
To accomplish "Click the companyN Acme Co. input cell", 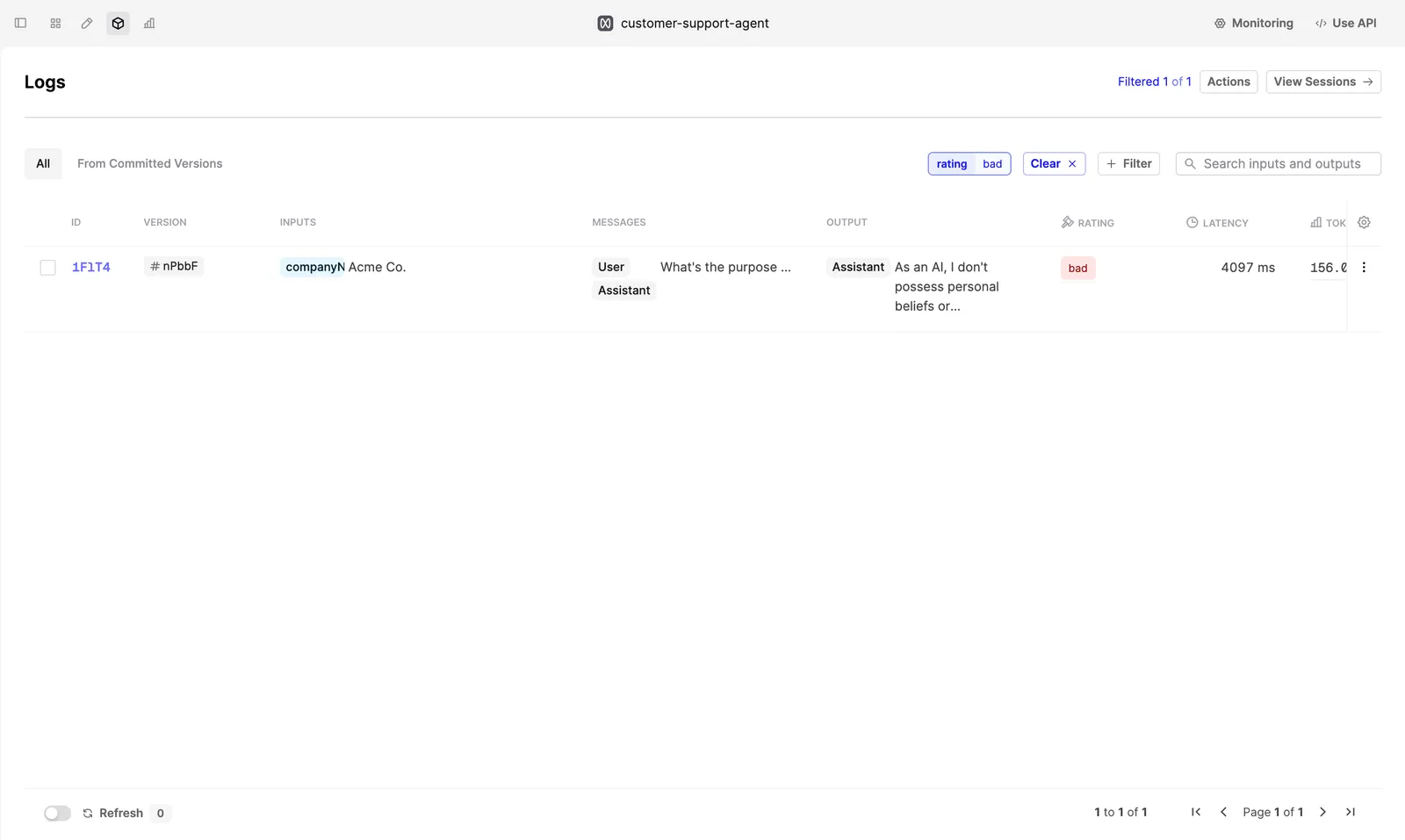I will coord(343,267).
